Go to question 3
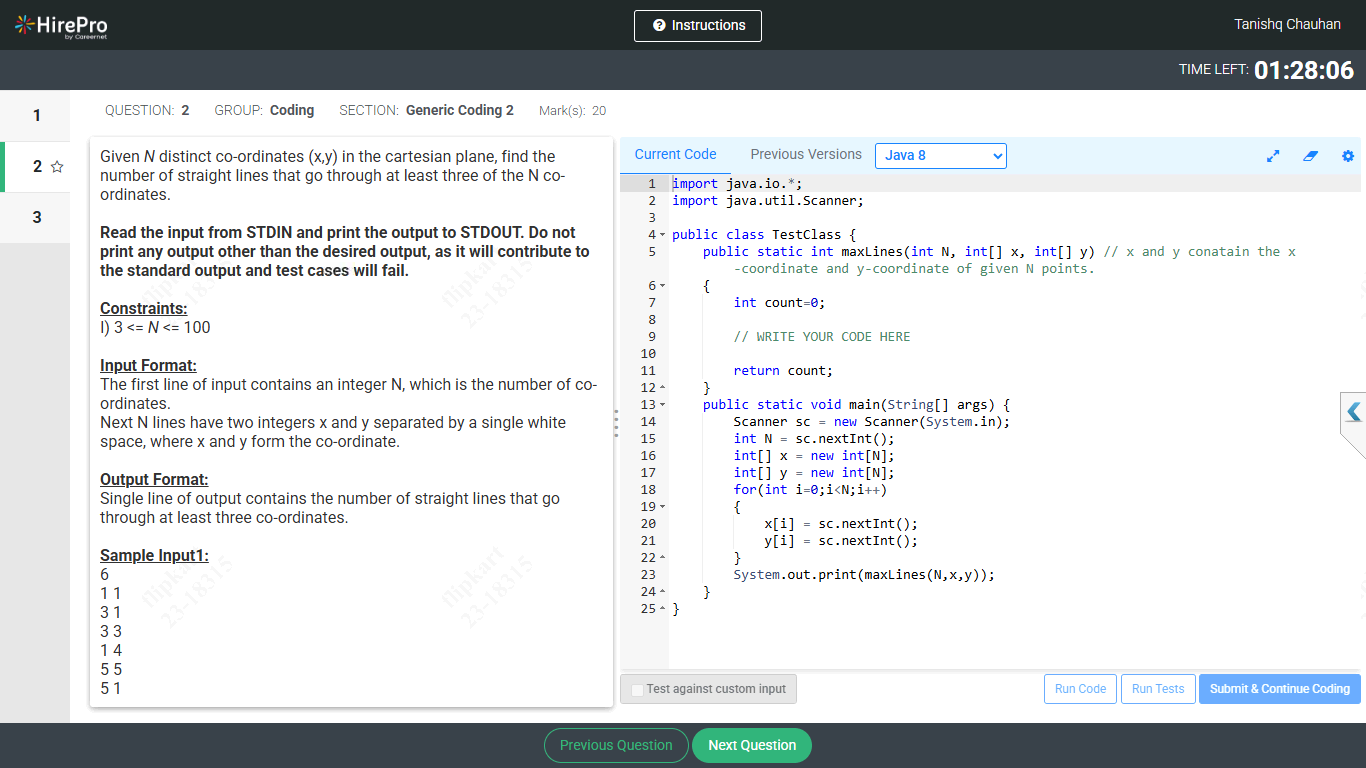 pos(35,217)
